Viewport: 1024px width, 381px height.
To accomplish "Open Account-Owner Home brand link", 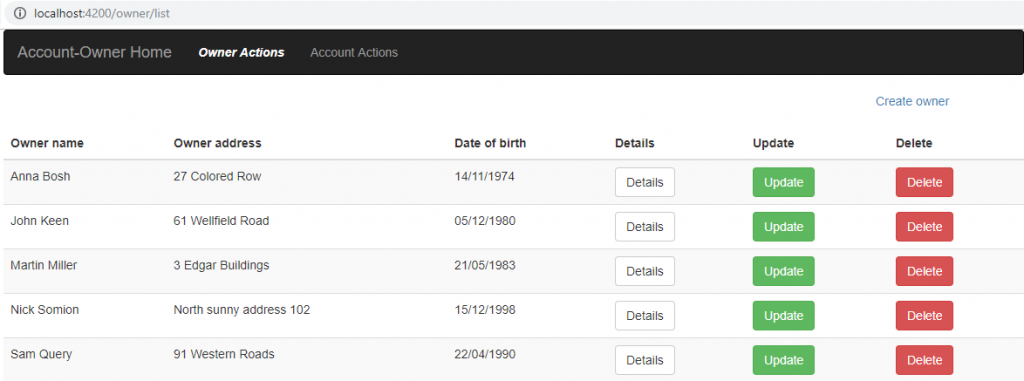I will tap(95, 52).
